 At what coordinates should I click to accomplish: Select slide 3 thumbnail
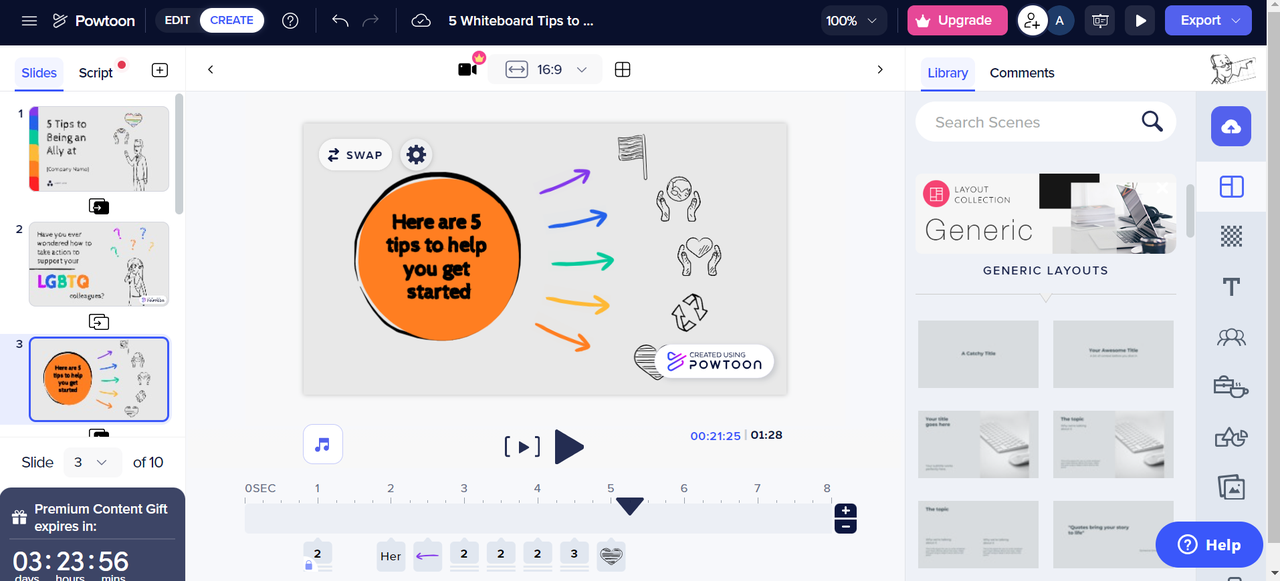99,379
